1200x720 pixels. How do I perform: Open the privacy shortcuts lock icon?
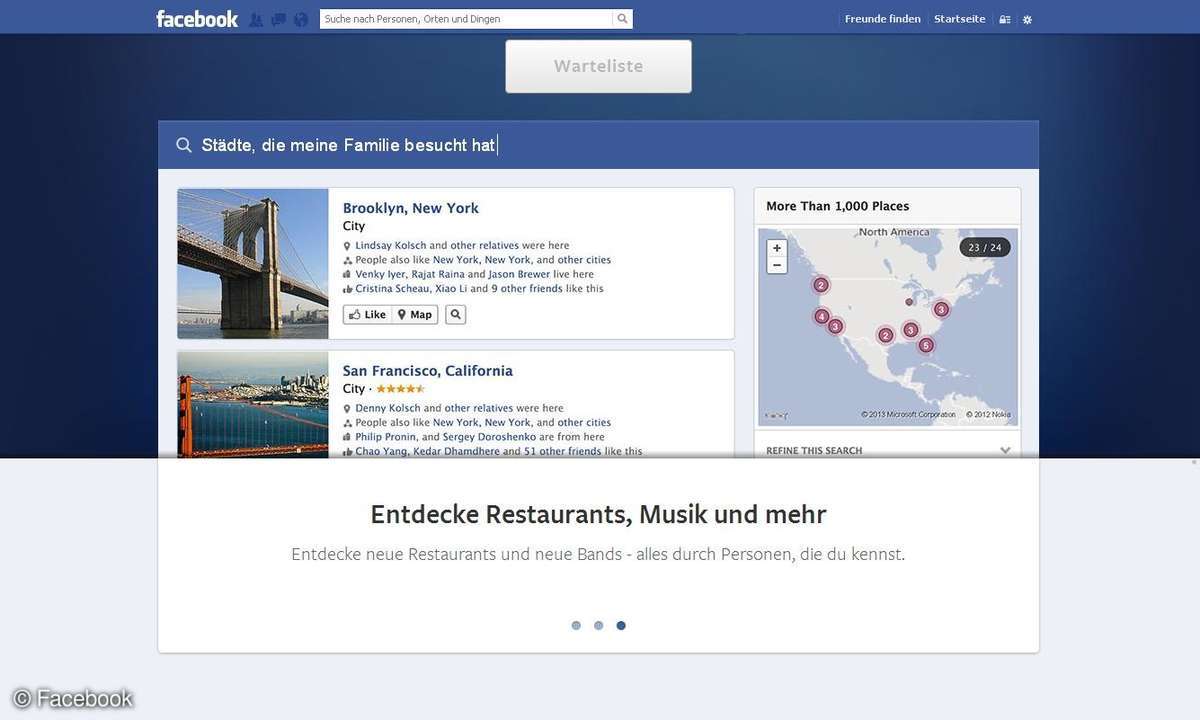click(1005, 19)
